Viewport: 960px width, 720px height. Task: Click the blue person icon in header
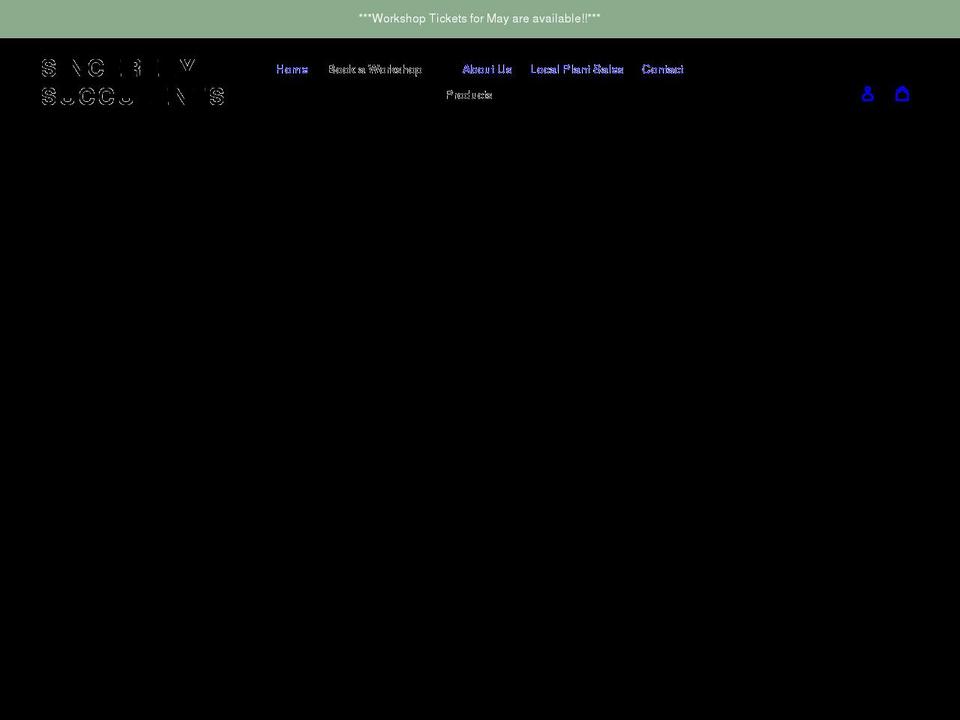click(868, 94)
